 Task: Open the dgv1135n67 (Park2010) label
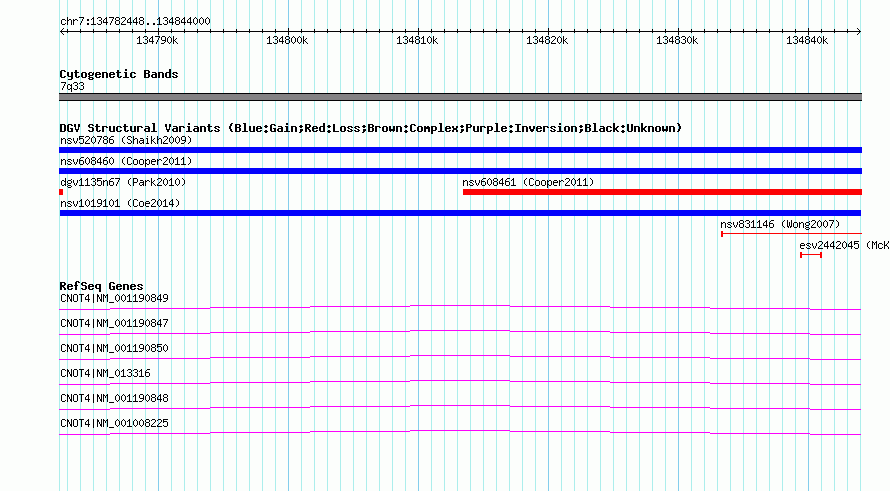click(x=123, y=182)
